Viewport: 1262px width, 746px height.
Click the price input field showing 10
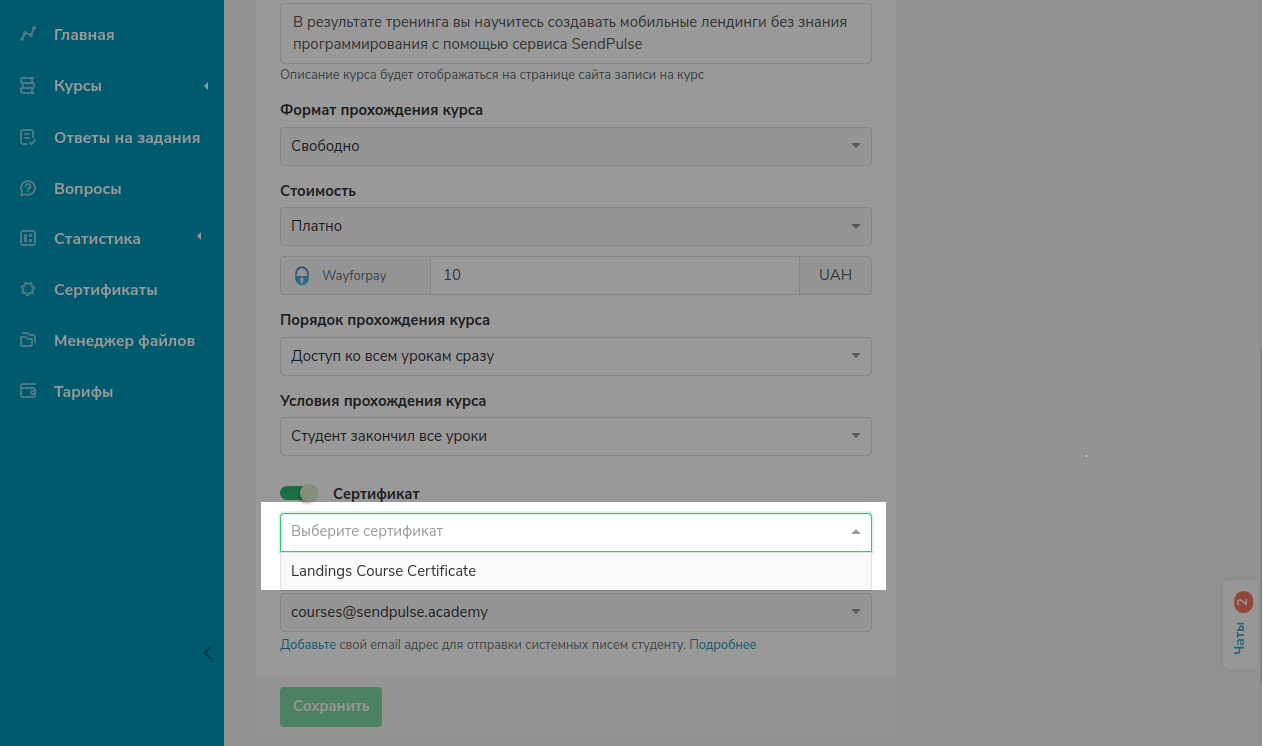[x=614, y=275]
